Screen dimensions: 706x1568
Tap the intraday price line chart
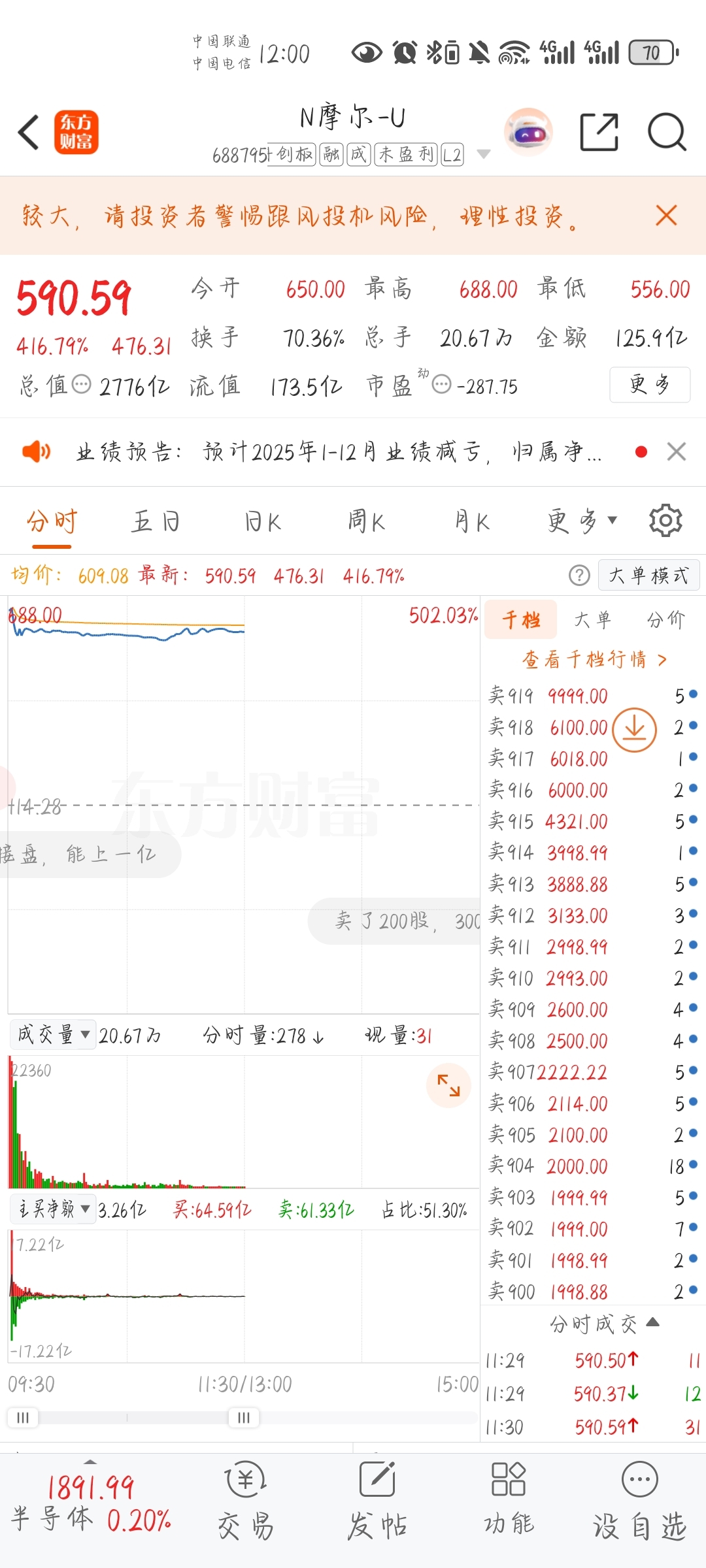click(244, 805)
